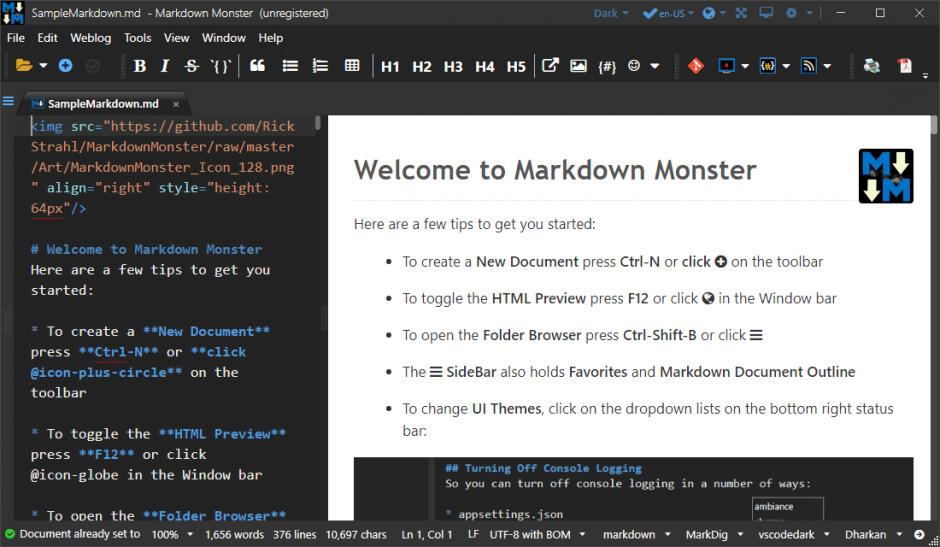940x547 pixels.
Task: Apply italic formatting
Action: 165,66
